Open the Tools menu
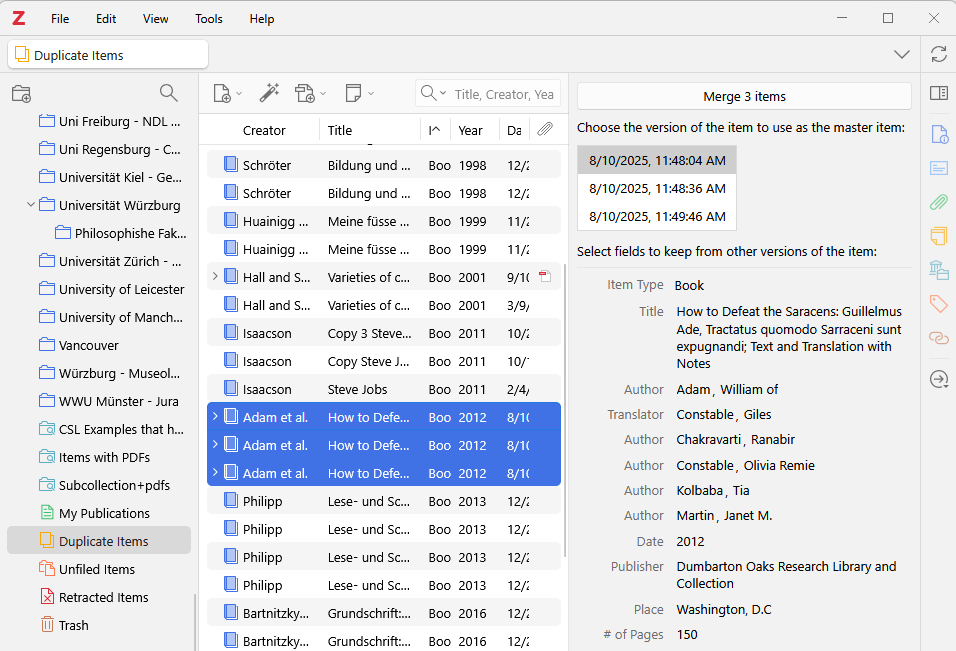 point(209,19)
